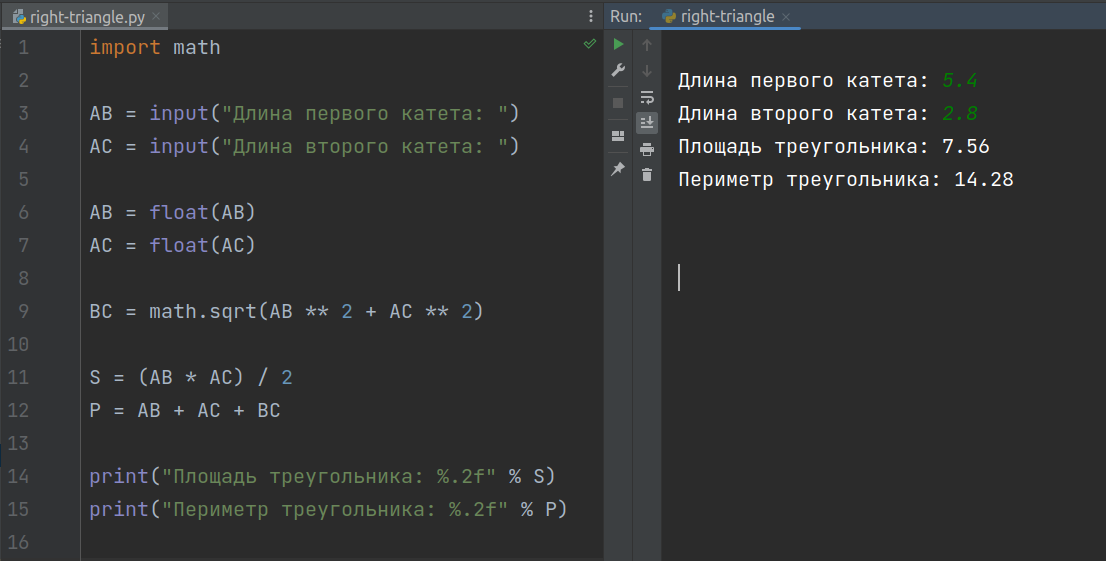The height and width of the screenshot is (561, 1106).
Task: Click the Run: panel label
Action: 626,16
